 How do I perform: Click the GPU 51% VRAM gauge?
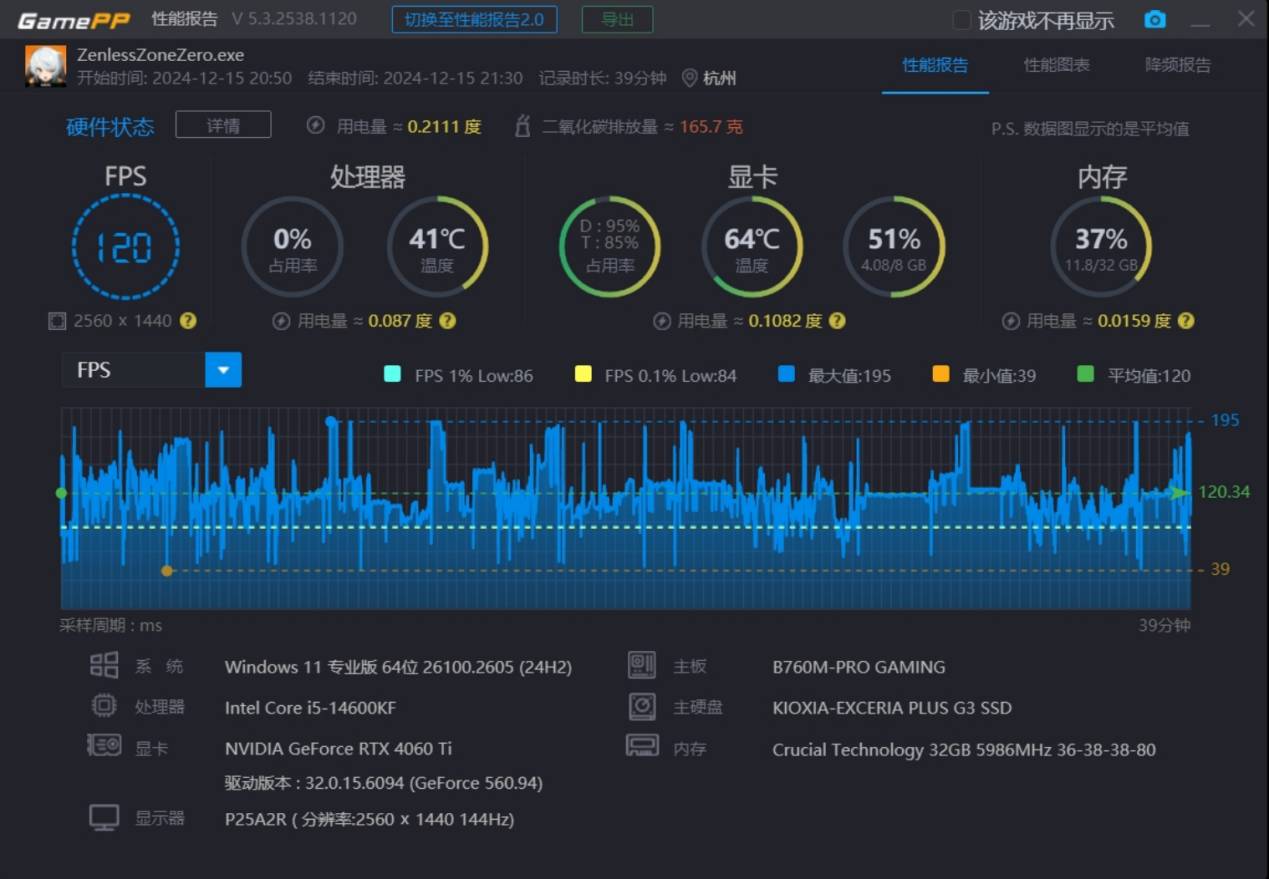tap(894, 247)
